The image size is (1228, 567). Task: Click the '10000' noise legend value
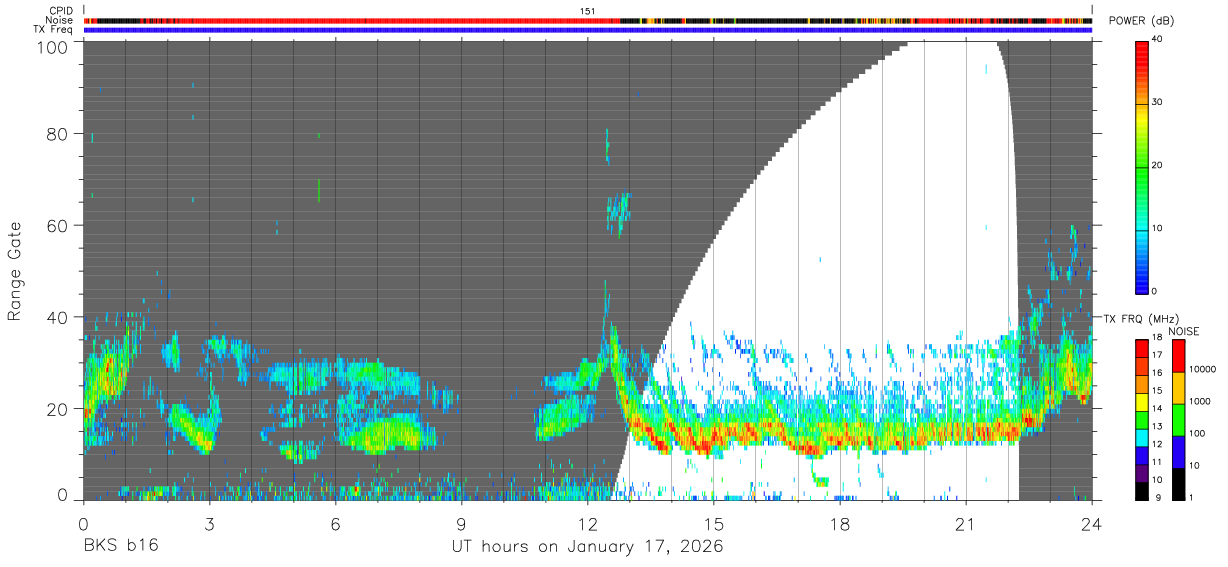pos(1203,369)
